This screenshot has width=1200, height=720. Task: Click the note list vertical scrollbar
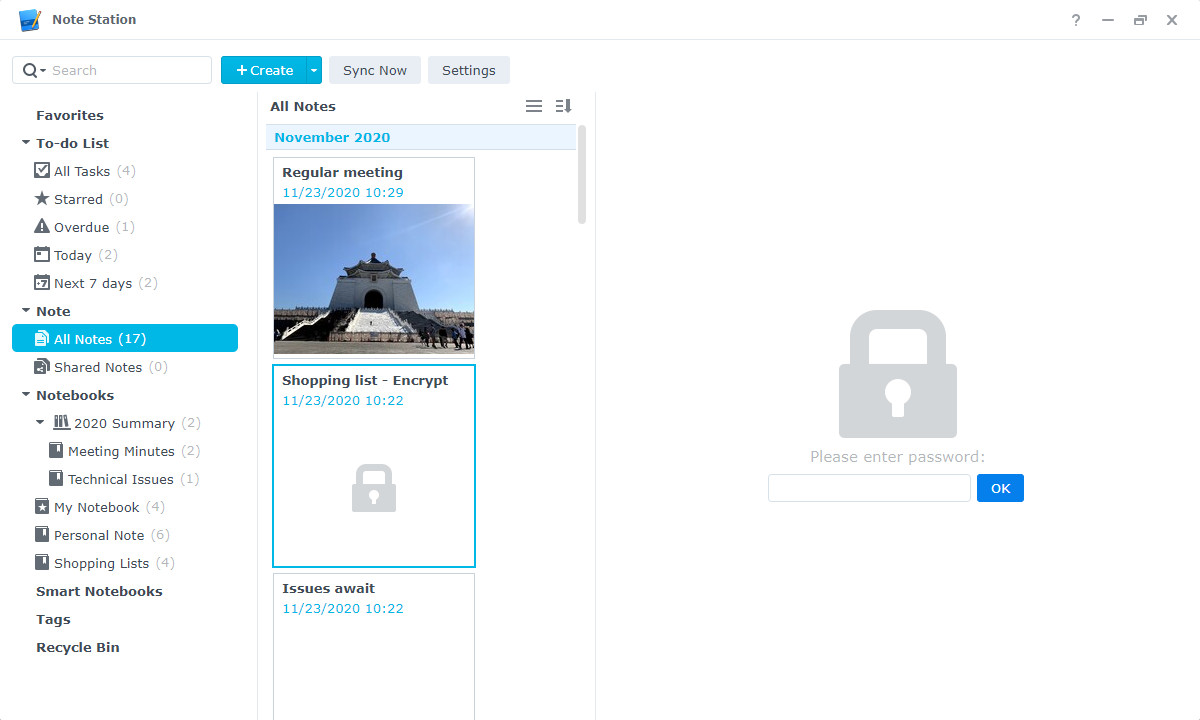(582, 175)
